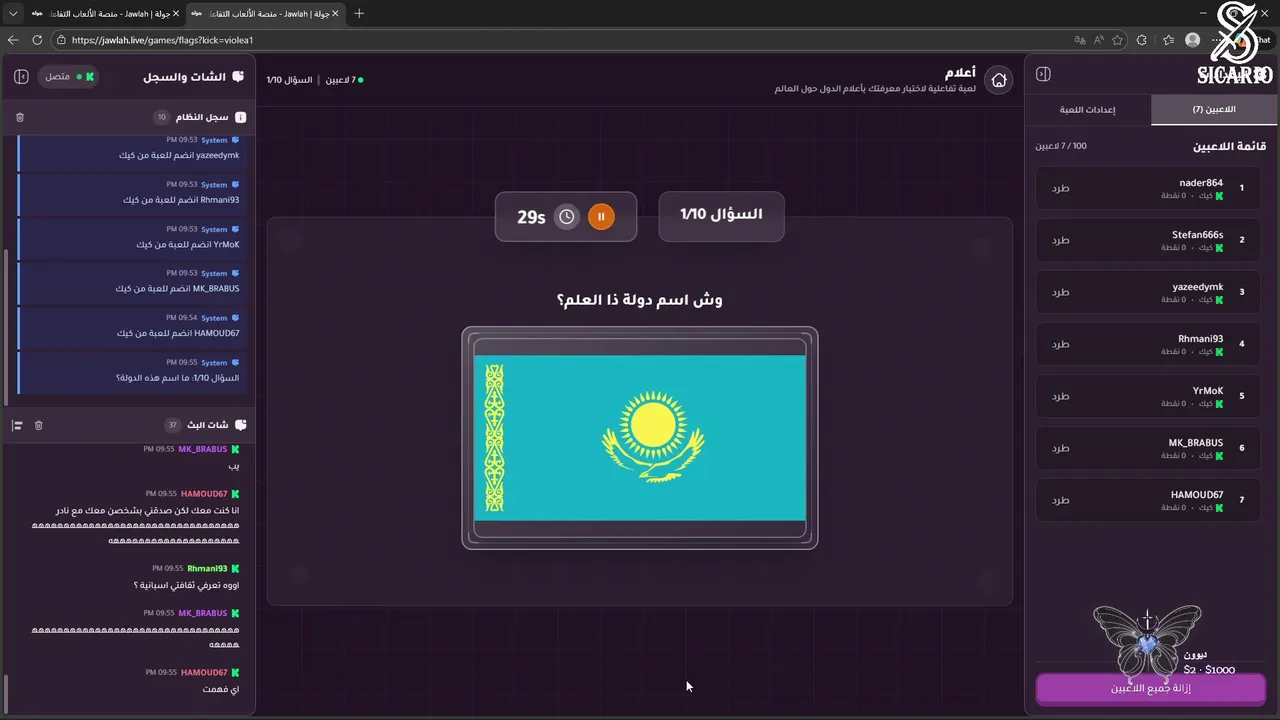Open a new browser tab
Screen dimensions: 1280x720
tap(359, 13)
